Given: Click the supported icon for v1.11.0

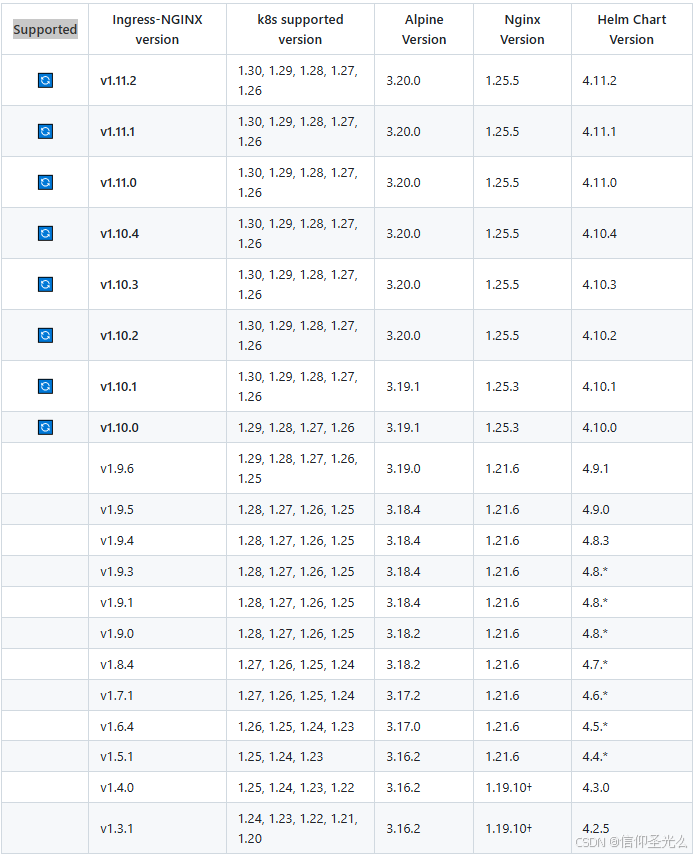Looking at the screenshot, I should tap(45, 183).
